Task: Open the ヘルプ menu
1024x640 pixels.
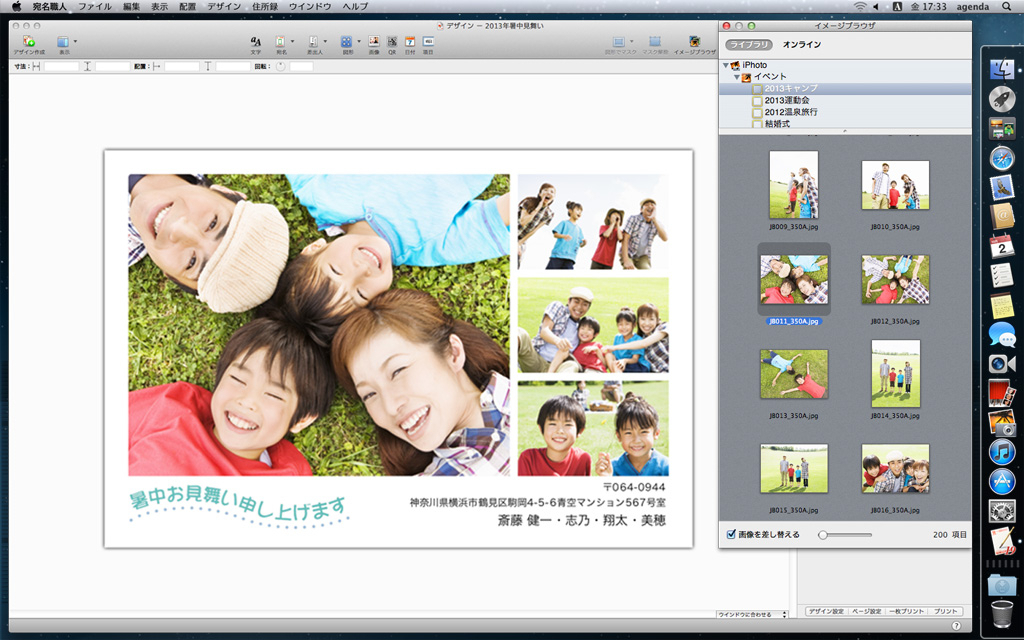Action: pyautogui.click(x=355, y=7)
